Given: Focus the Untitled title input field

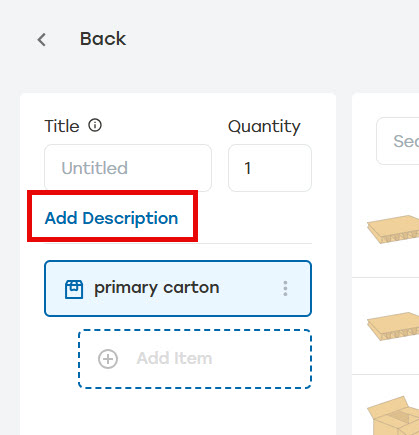Looking at the screenshot, I should 128,168.
